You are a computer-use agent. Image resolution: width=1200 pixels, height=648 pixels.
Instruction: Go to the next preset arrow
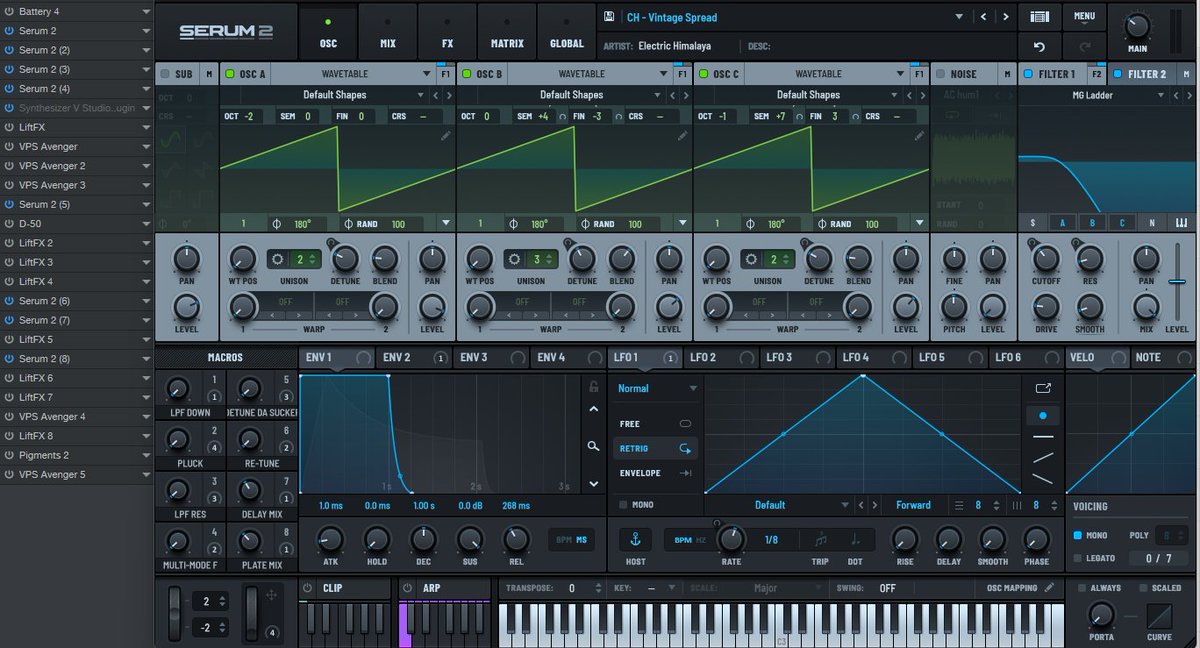tap(1005, 17)
